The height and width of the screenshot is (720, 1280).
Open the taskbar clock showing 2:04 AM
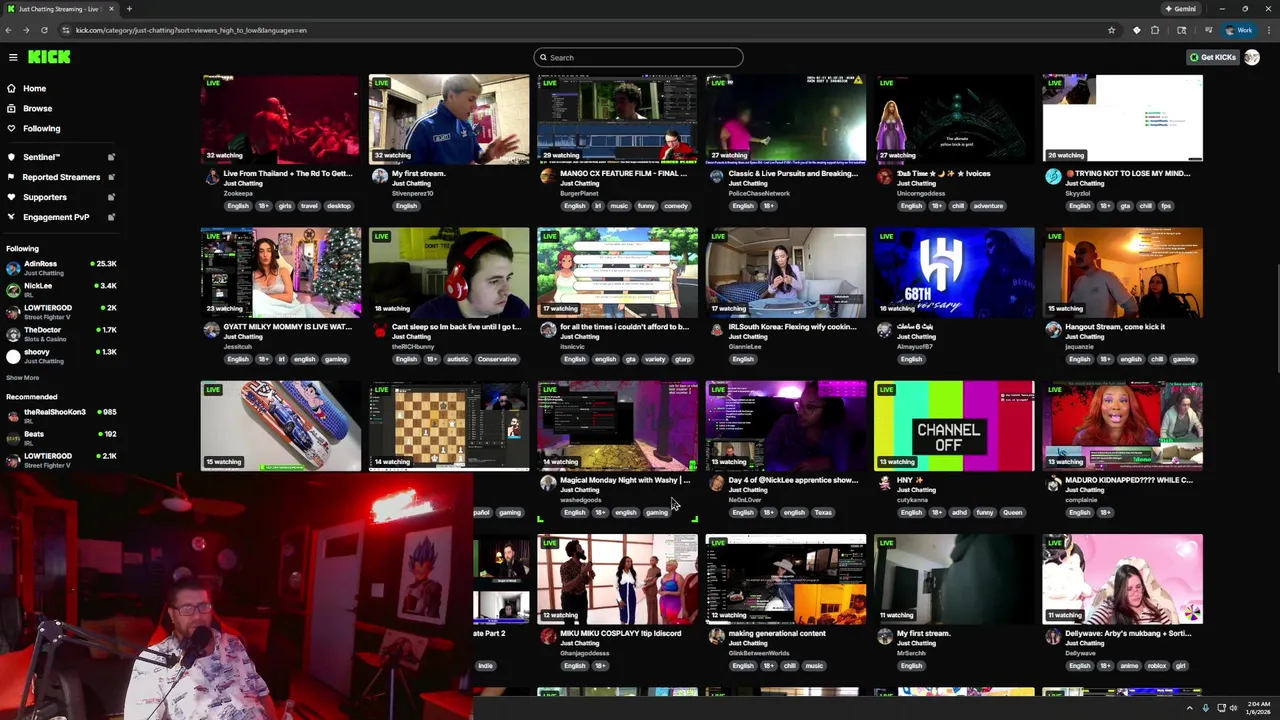pos(1258,708)
